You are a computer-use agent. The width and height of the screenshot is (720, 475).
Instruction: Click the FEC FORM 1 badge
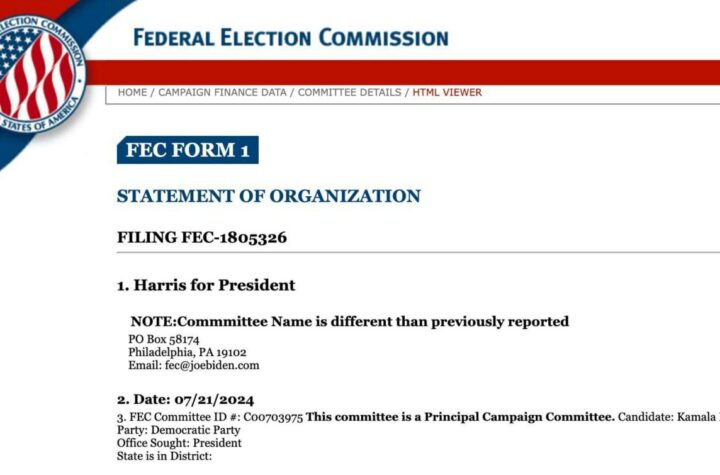187,150
